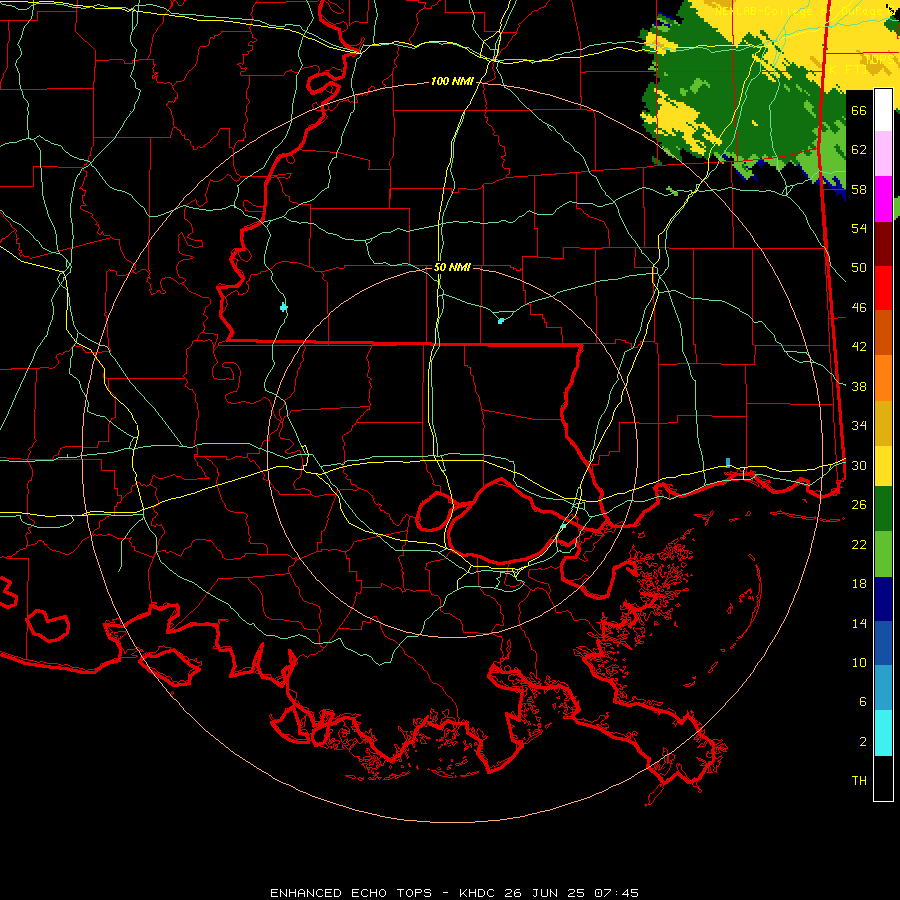Click legend value '30'

pos(859,465)
